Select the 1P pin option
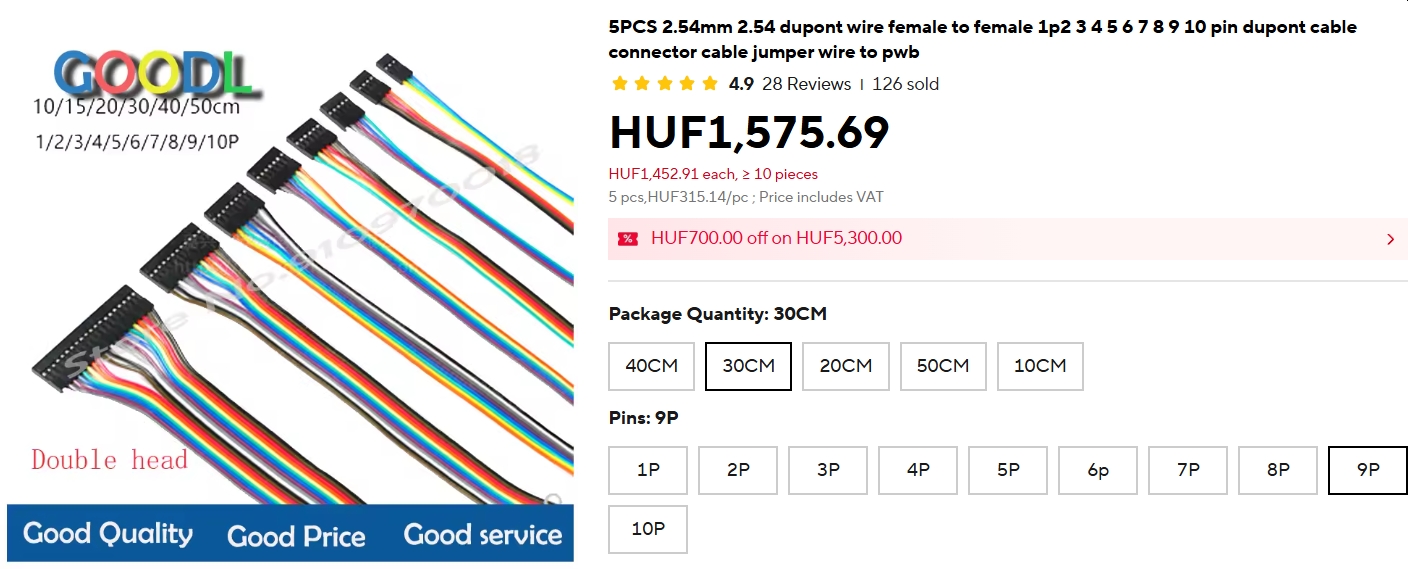 (648, 470)
